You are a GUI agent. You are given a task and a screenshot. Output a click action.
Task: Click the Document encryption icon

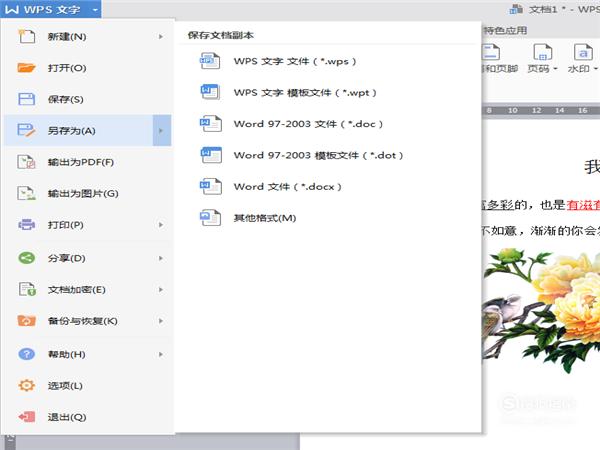27,289
